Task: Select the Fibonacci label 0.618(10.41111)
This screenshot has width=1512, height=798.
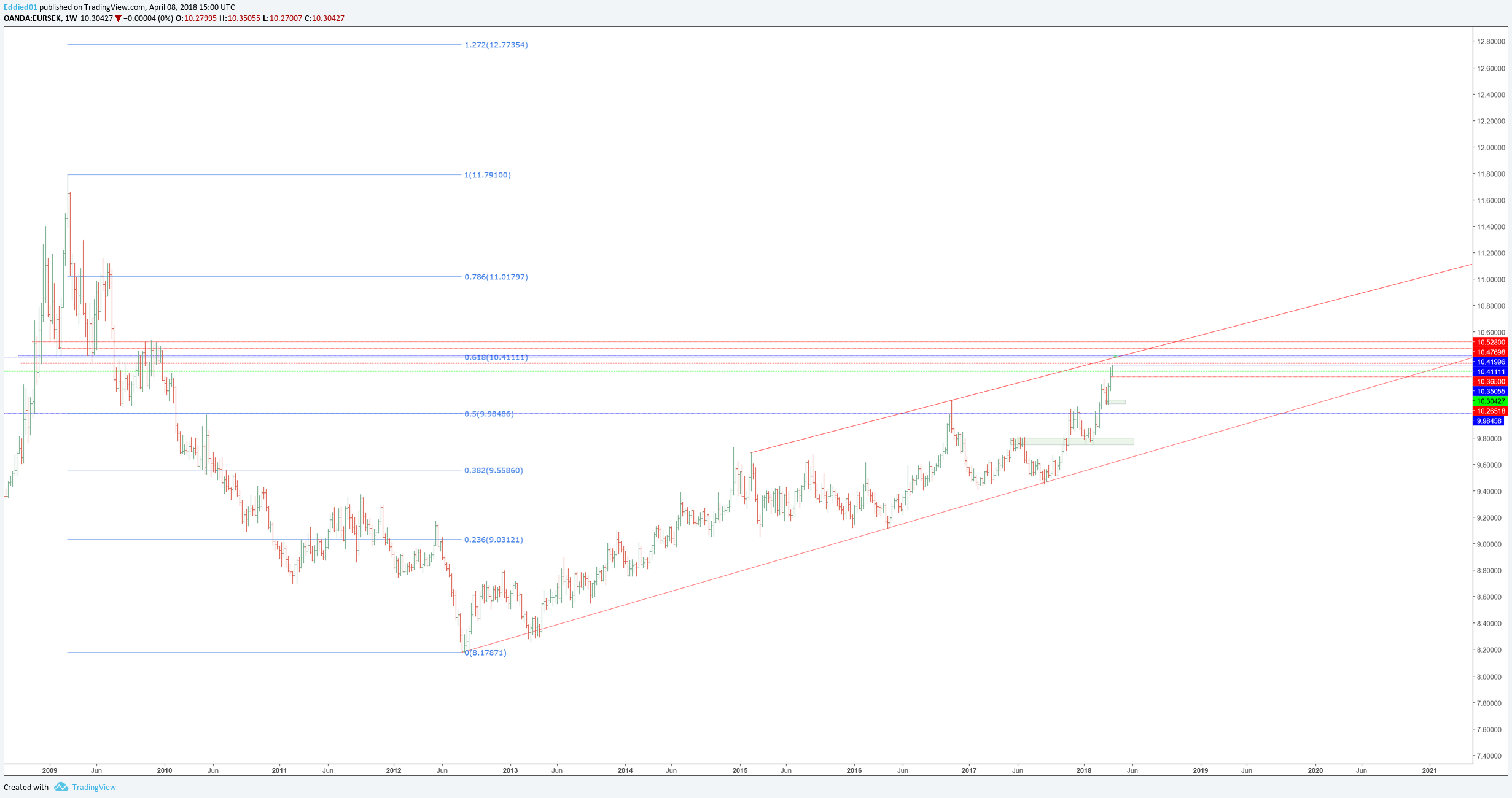Action: (x=496, y=357)
